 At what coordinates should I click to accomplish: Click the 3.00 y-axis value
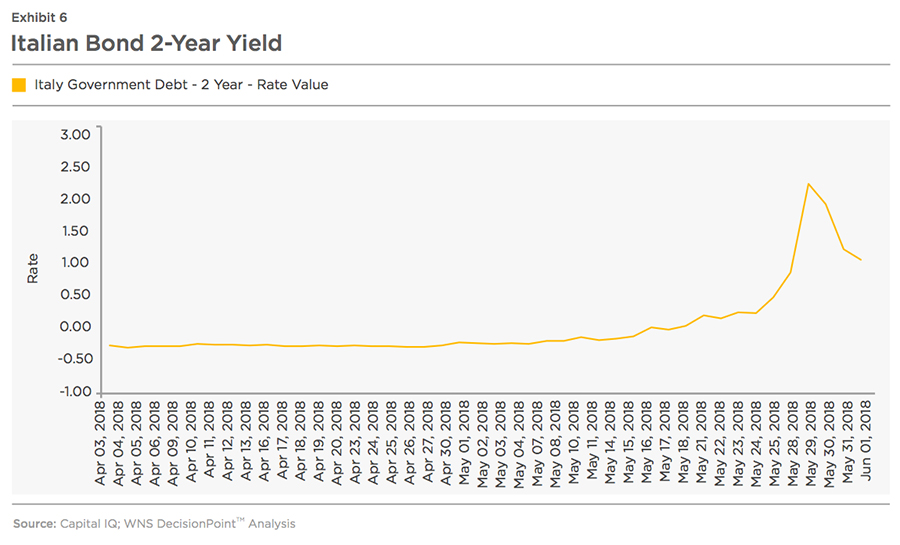75,135
